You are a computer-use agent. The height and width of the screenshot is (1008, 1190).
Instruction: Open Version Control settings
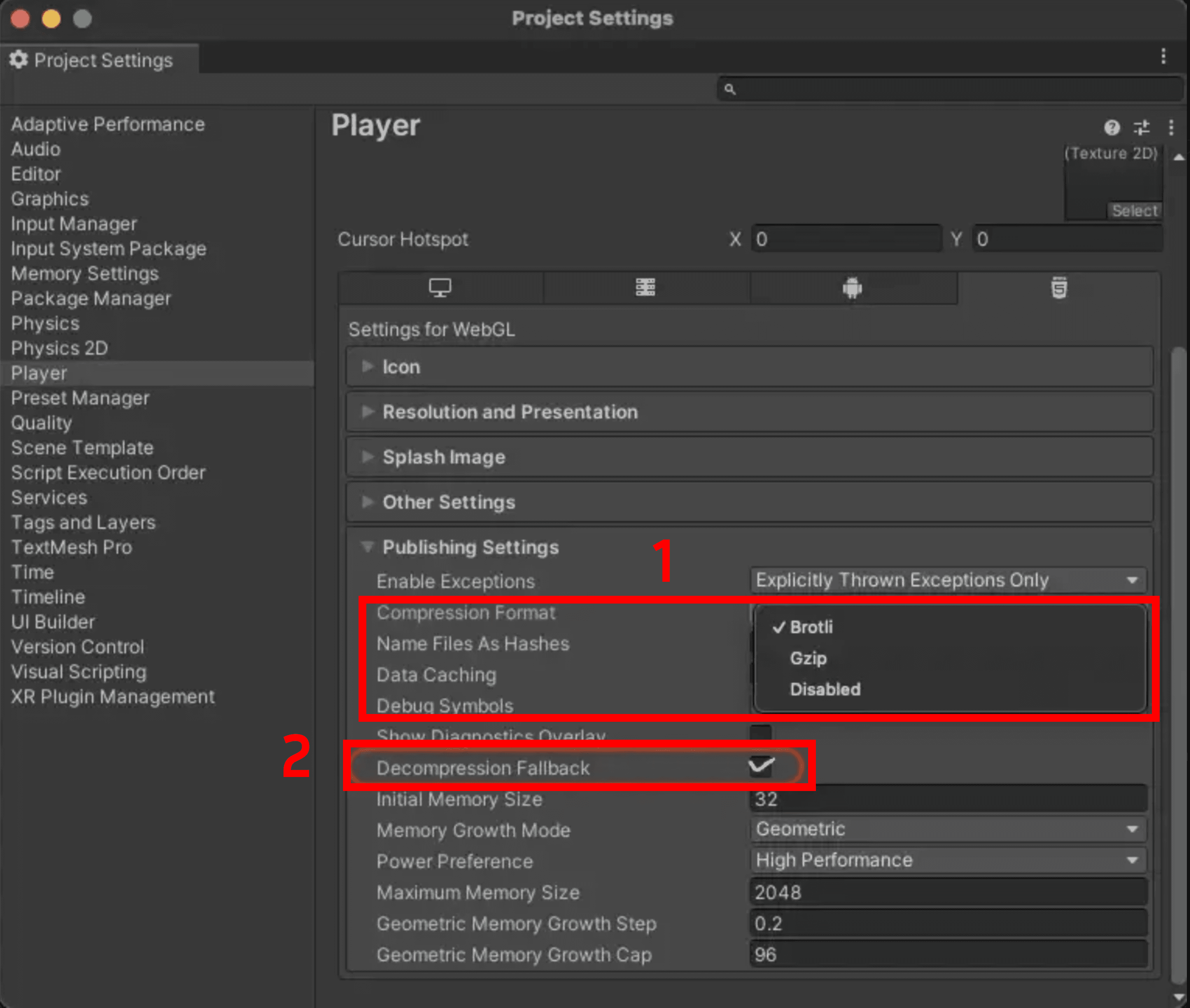click(x=77, y=646)
